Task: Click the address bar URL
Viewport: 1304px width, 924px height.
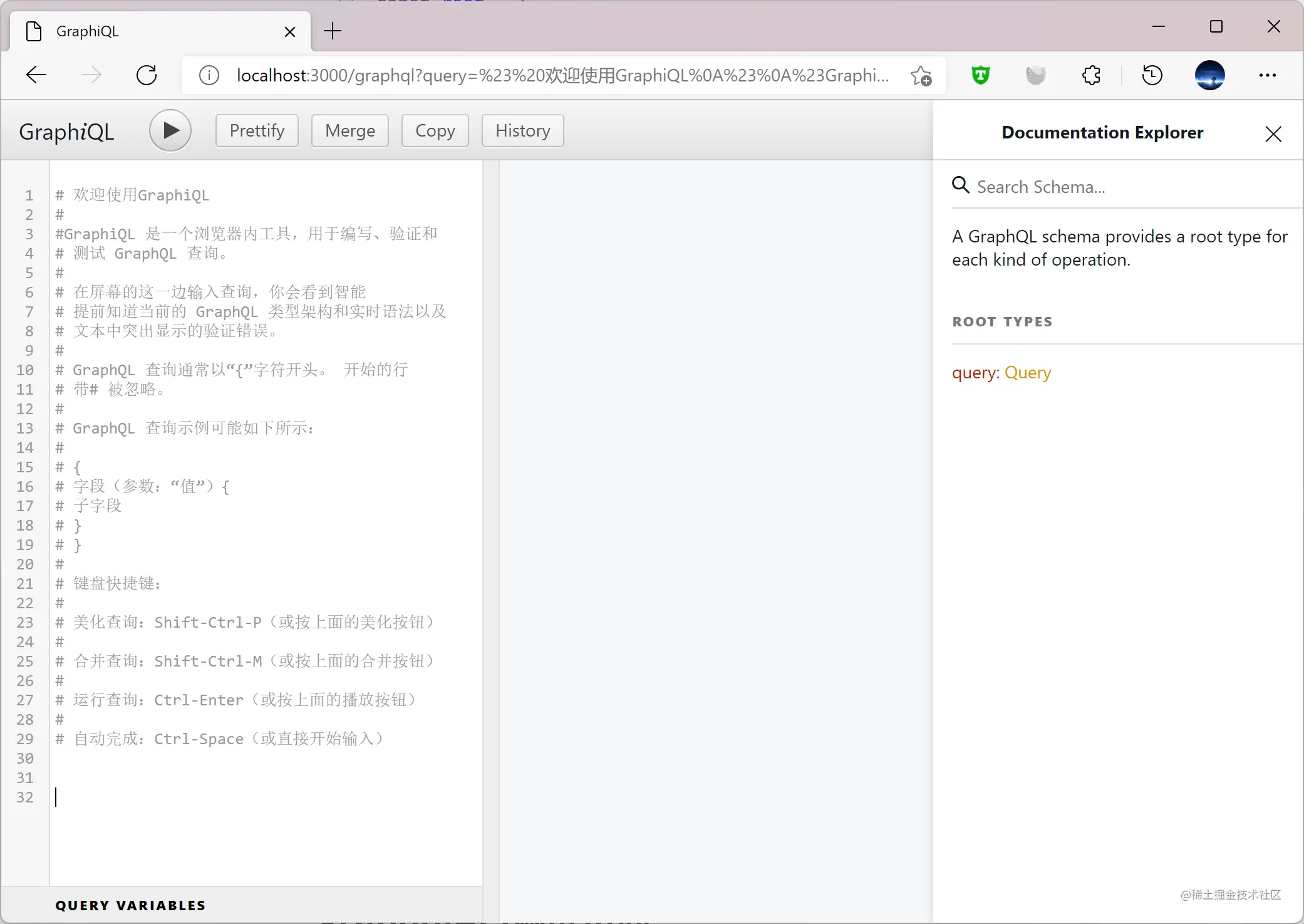Action: [562, 75]
